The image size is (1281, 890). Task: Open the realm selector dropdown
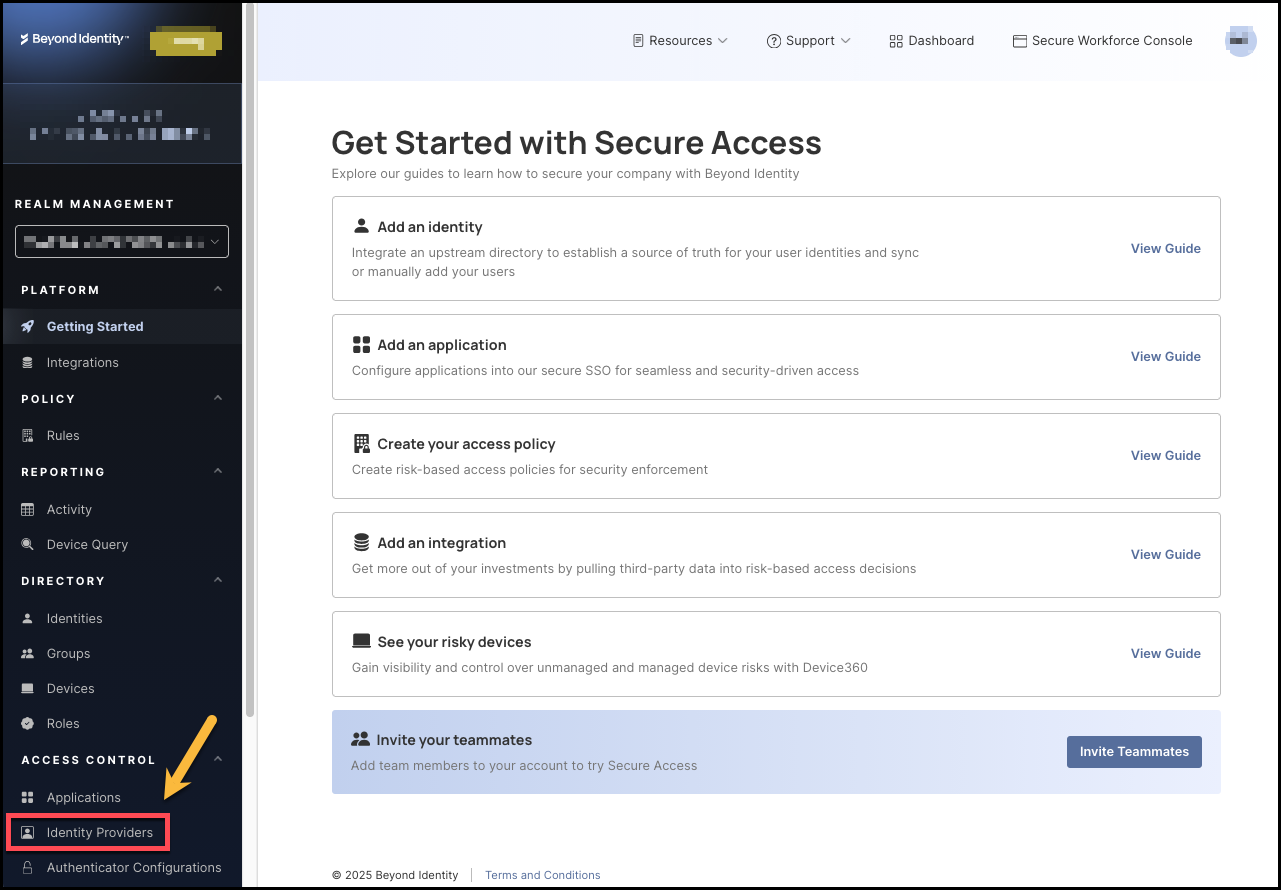pyautogui.click(x=122, y=242)
